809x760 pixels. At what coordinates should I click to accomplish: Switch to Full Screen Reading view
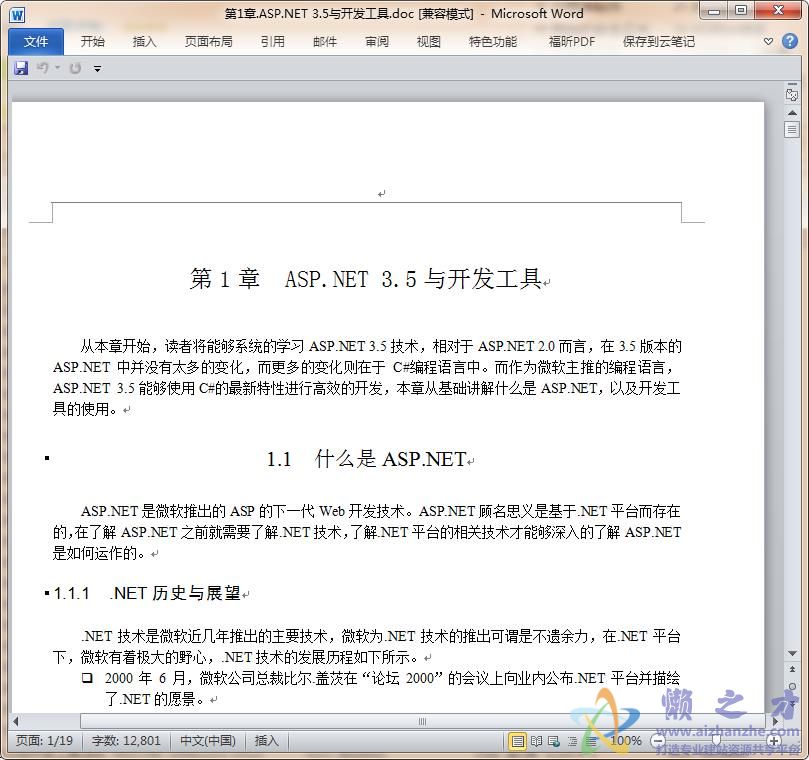point(537,741)
